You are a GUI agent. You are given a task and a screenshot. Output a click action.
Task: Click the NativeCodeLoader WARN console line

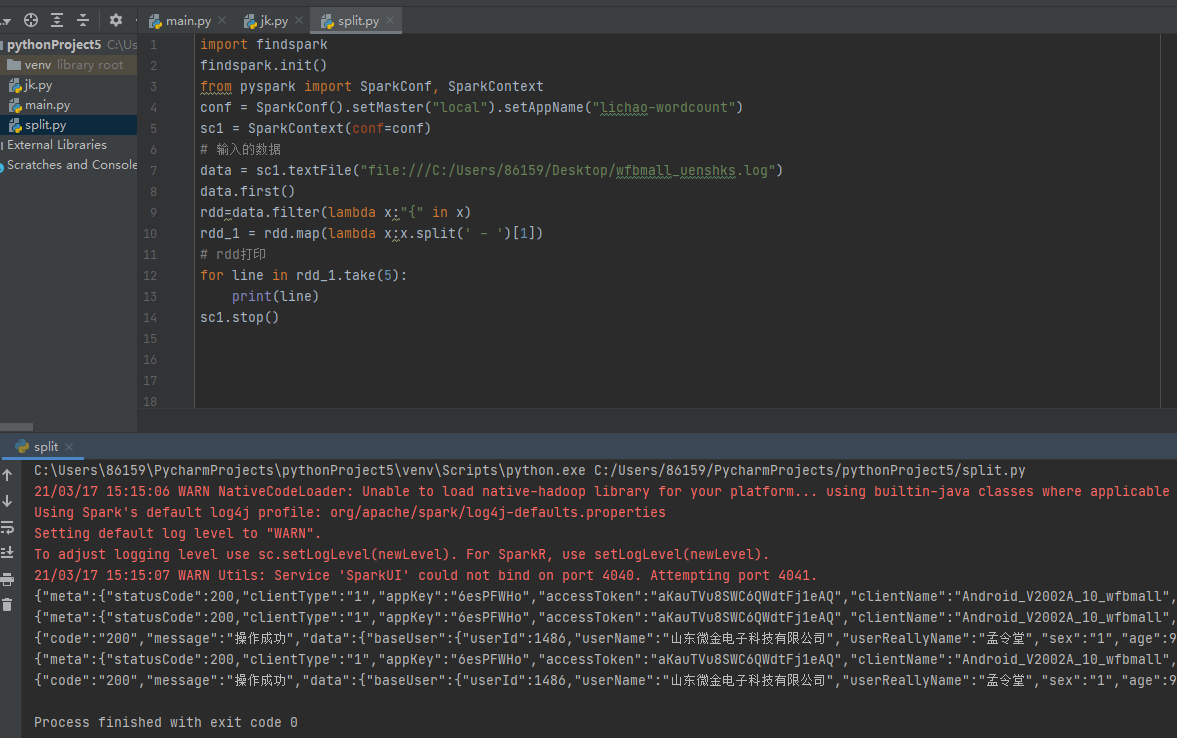pos(601,492)
